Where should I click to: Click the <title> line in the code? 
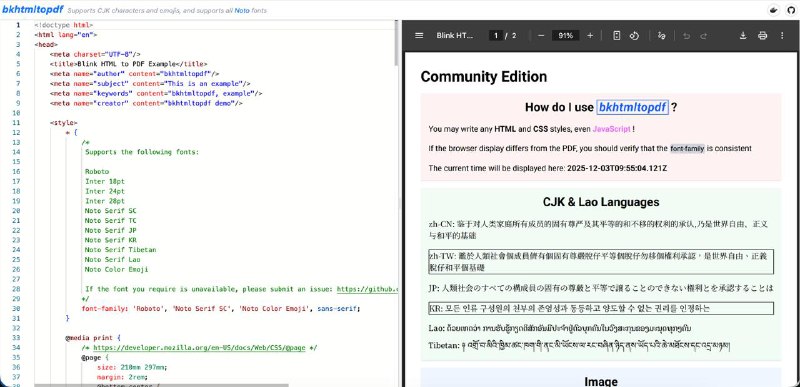129,64
